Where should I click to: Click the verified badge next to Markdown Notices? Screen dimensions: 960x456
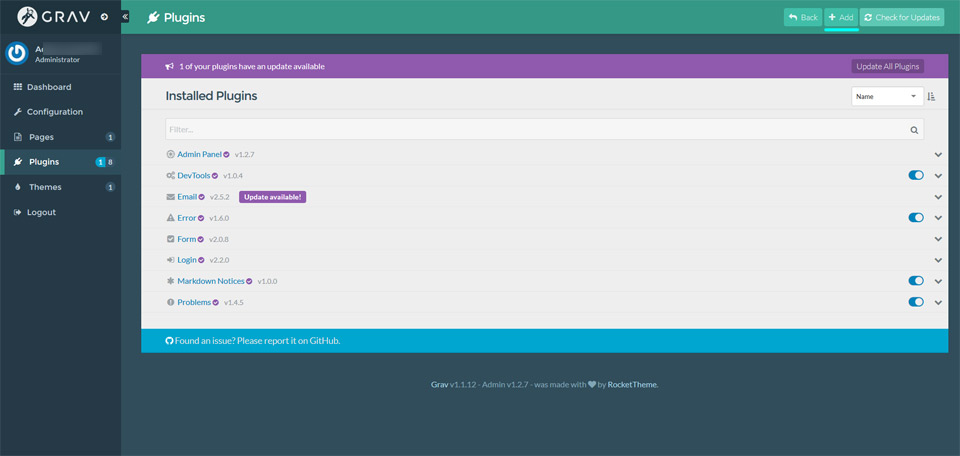249,282
